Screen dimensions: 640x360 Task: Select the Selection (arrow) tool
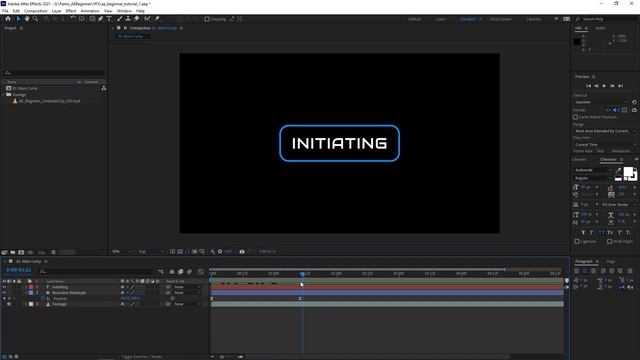18,19
